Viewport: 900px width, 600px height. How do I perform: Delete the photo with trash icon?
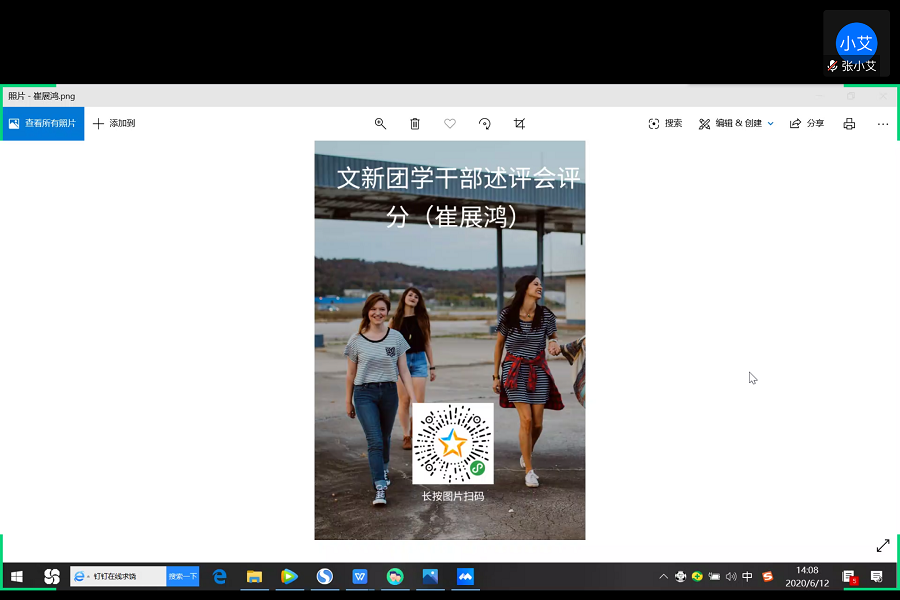415,124
